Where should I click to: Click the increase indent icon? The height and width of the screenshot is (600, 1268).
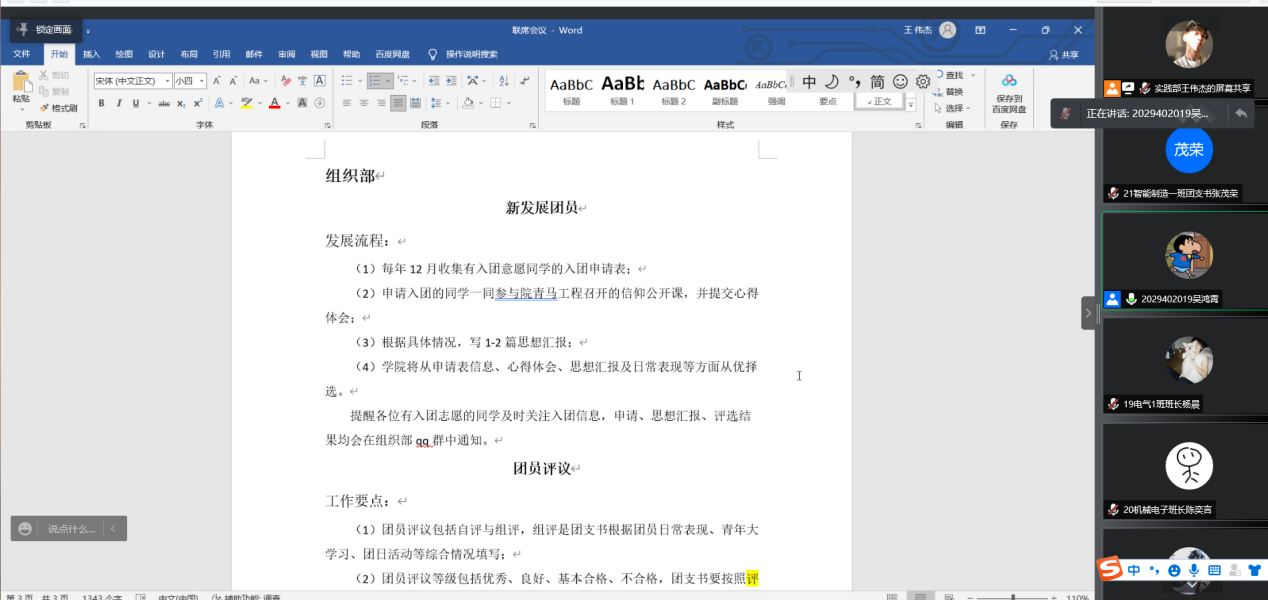pyautogui.click(x=452, y=81)
